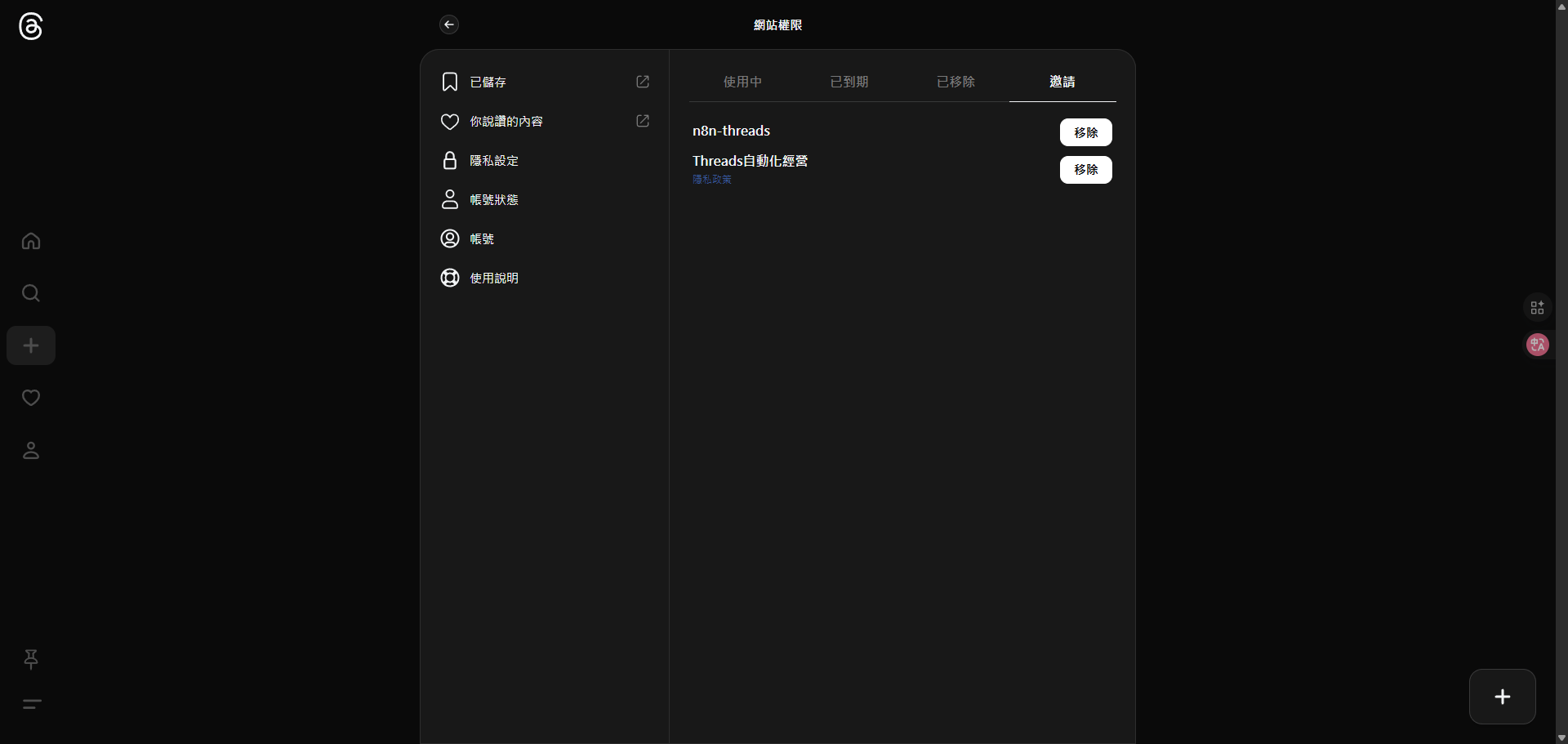Click the install app icon on right edge
Image resolution: width=1568 pixels, height=744 pixels.
pos(1536,307)
